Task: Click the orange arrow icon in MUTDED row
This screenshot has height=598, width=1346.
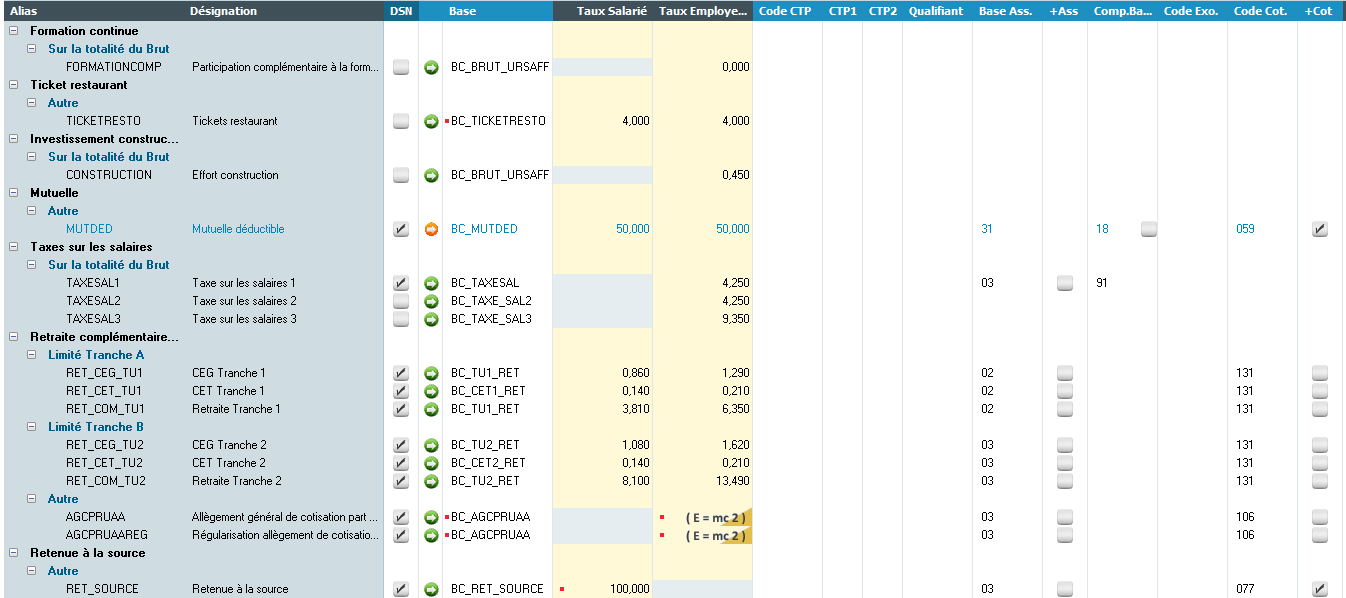Action: pos(431,229)
